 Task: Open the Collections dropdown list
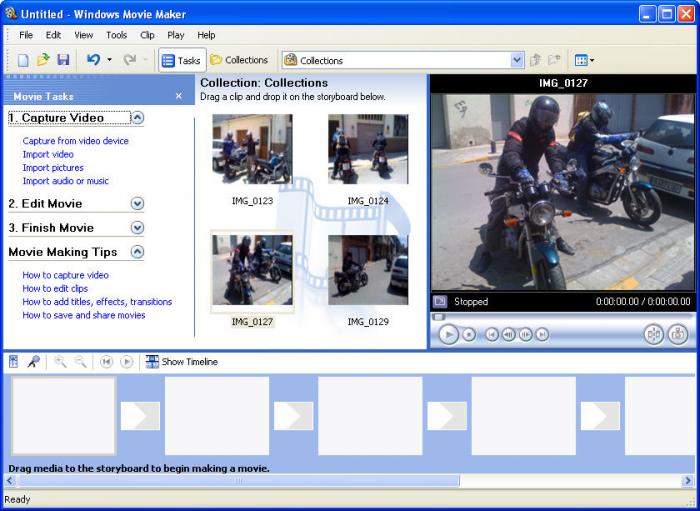[x=517, y=60]
